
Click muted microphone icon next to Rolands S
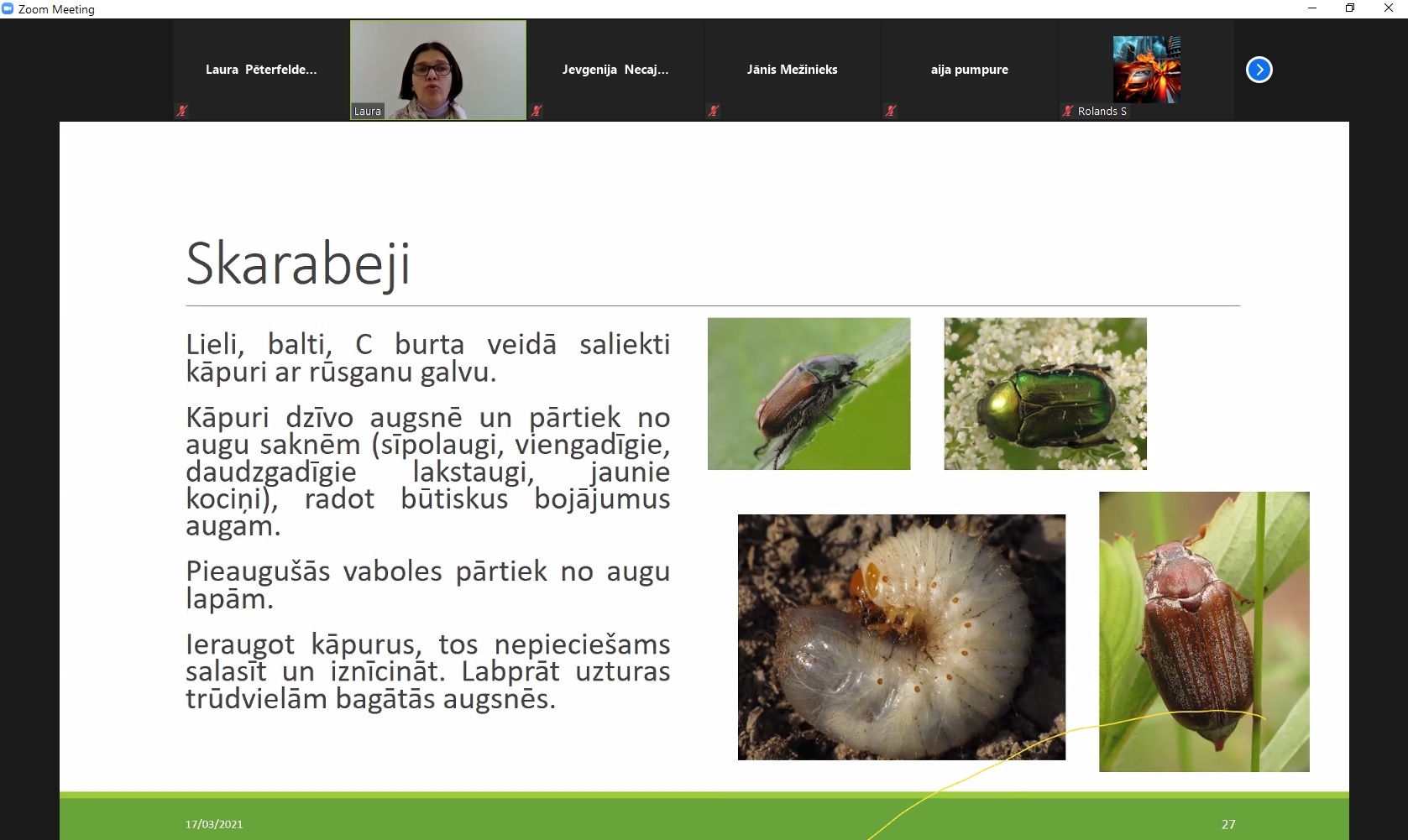click(1068, 111)
